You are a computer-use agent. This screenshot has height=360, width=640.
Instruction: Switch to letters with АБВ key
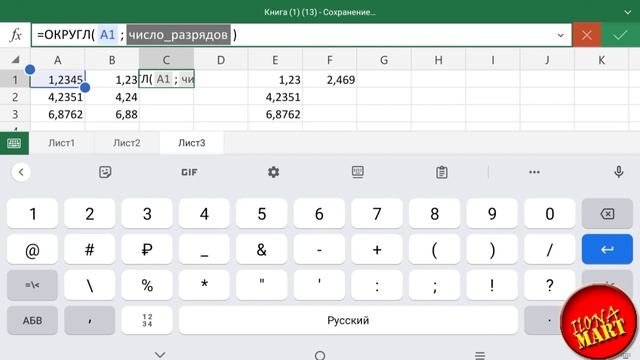coord(32,320)
